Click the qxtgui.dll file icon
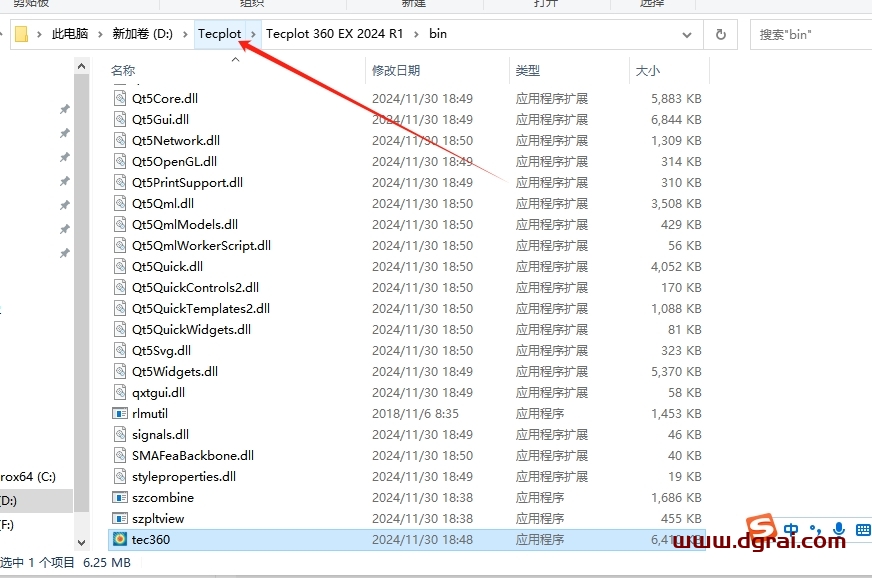Screen dimensions: 872x578 coord(120,393)
